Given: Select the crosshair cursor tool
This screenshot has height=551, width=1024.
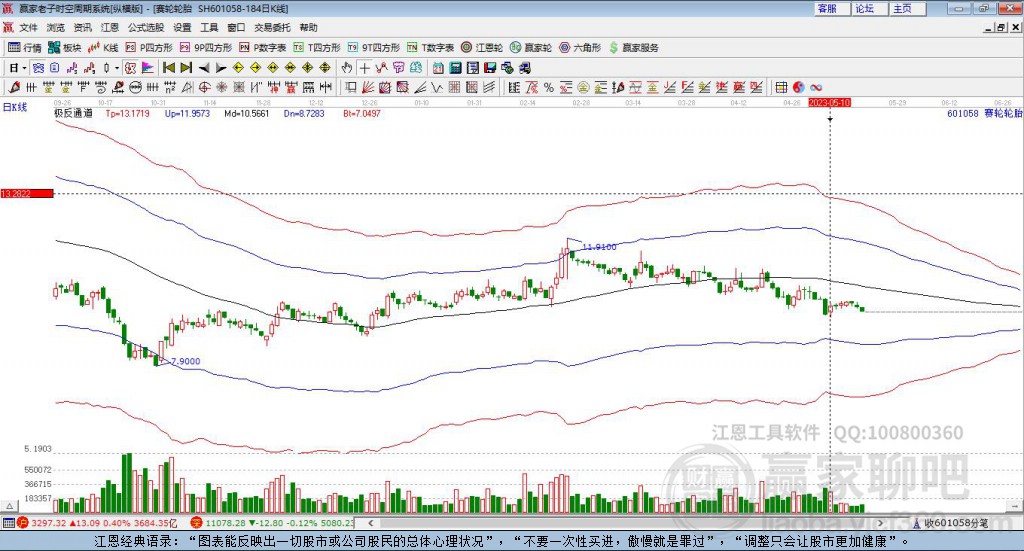Looking at the screenshot, I should click(x=364, y=68).
